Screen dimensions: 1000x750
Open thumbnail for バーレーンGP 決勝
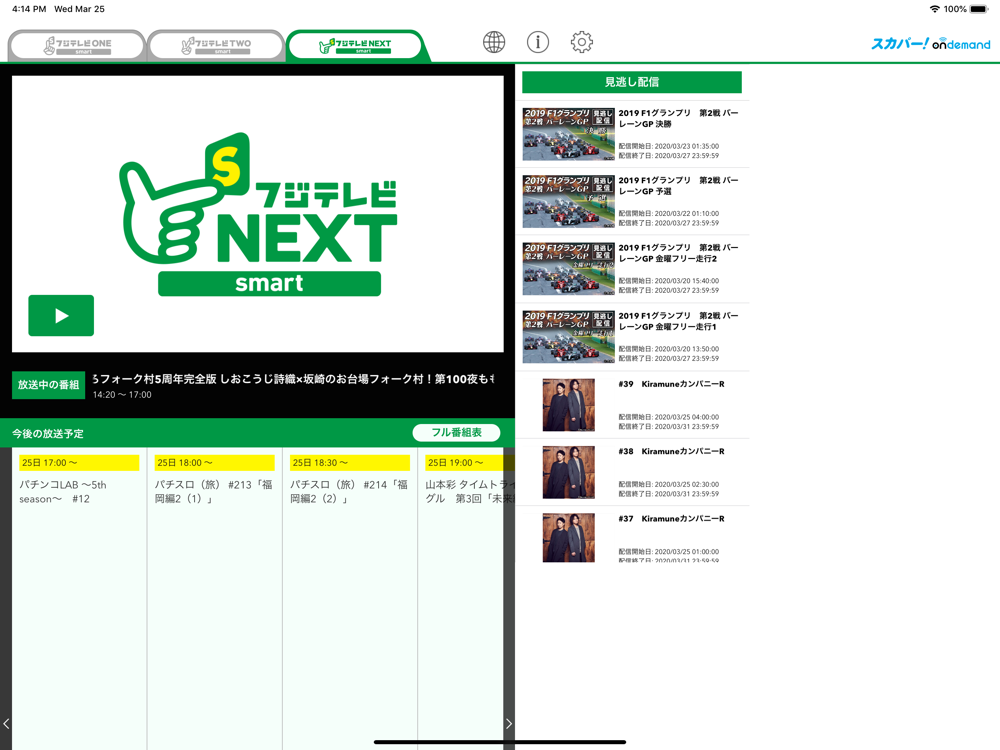(569, 134)
